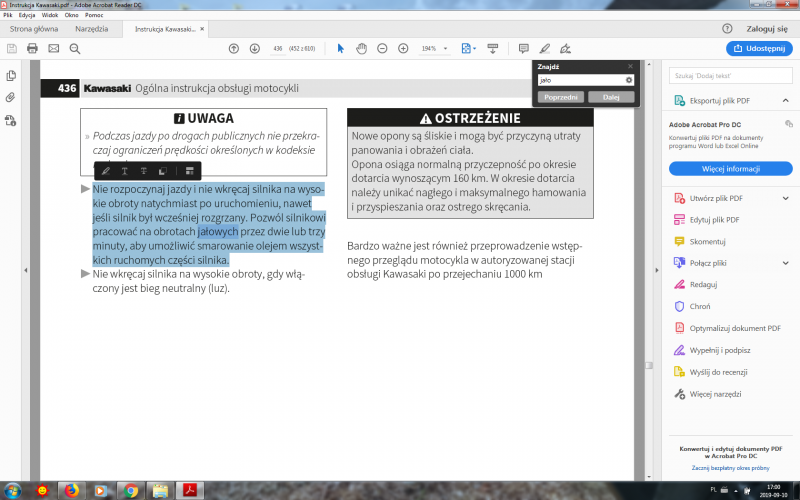Click the tools search field
Image resolution: width=800 pixels, height=500 pixels.
click(x=731, y=76)
